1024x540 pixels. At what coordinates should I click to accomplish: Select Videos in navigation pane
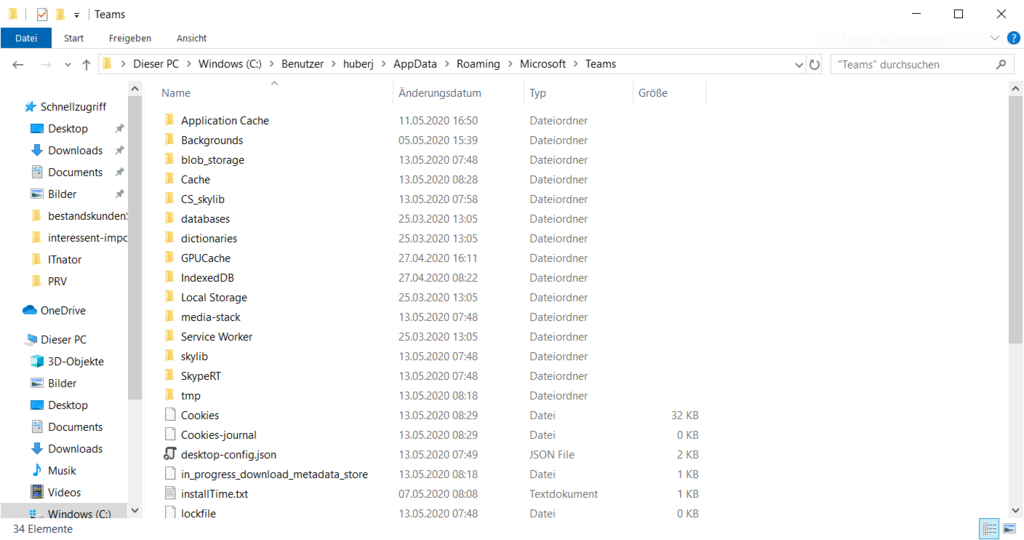[64, 492]
